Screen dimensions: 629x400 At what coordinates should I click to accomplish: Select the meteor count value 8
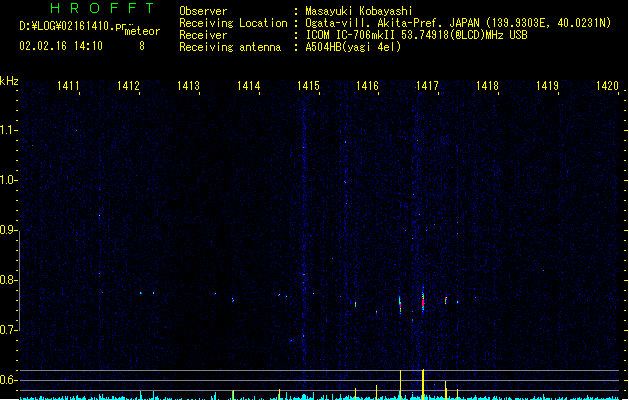click(x=142, y=46)
